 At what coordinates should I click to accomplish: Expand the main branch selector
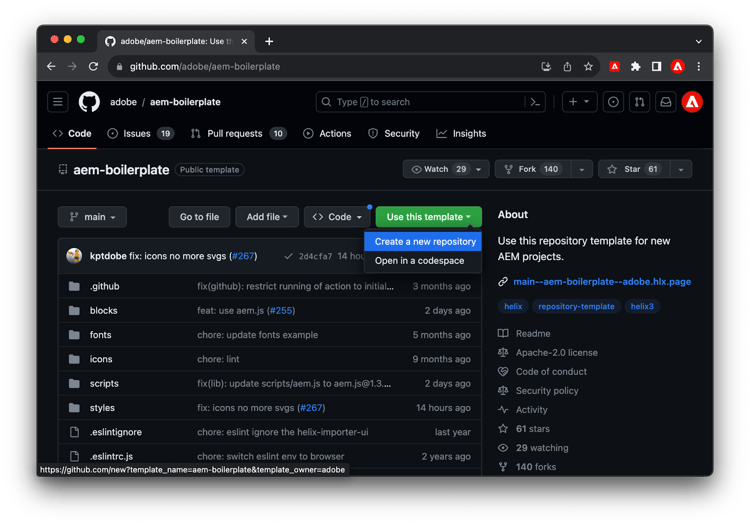point(93,217)
